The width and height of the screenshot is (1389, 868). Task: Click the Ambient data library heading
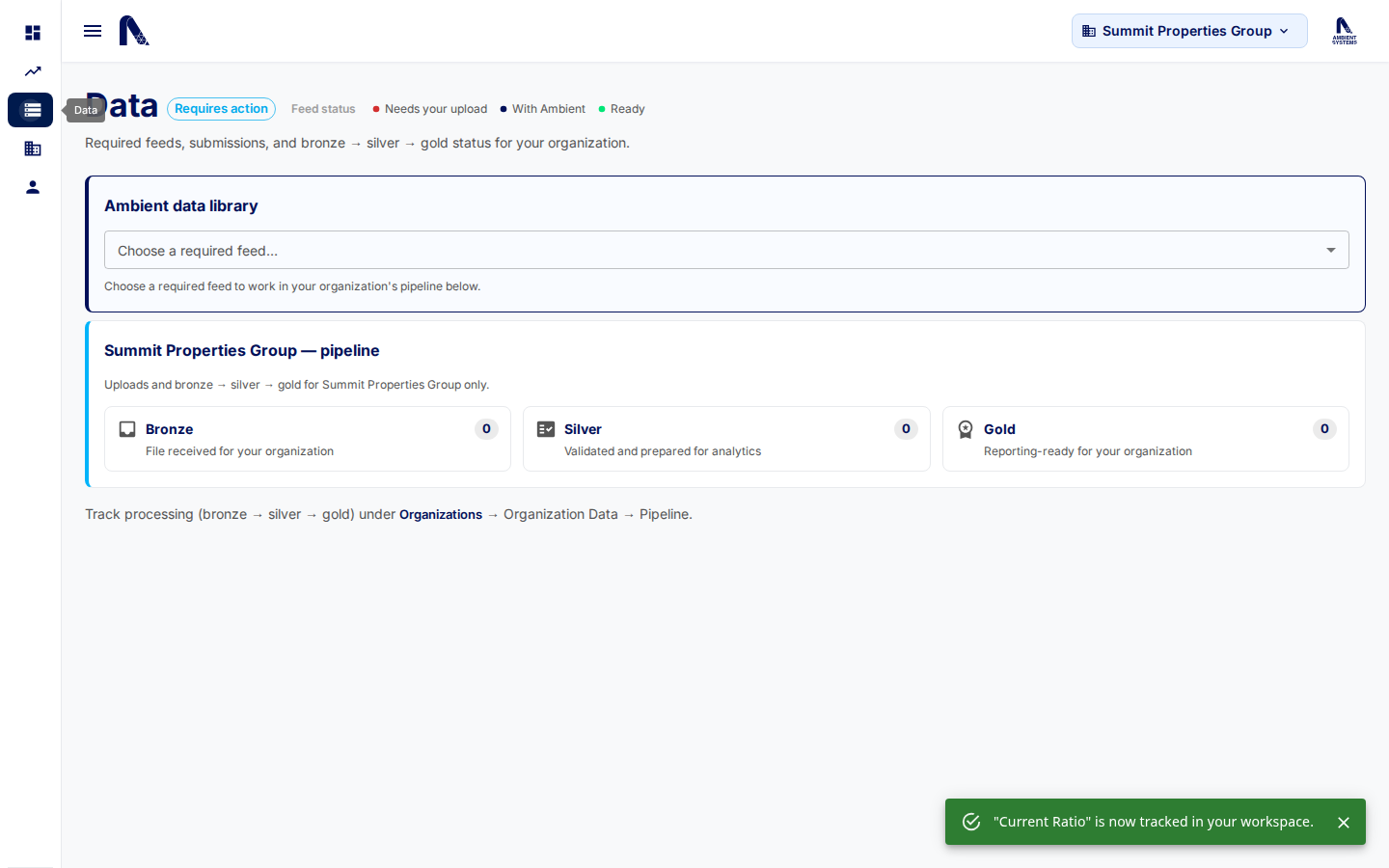click(181, 205)
